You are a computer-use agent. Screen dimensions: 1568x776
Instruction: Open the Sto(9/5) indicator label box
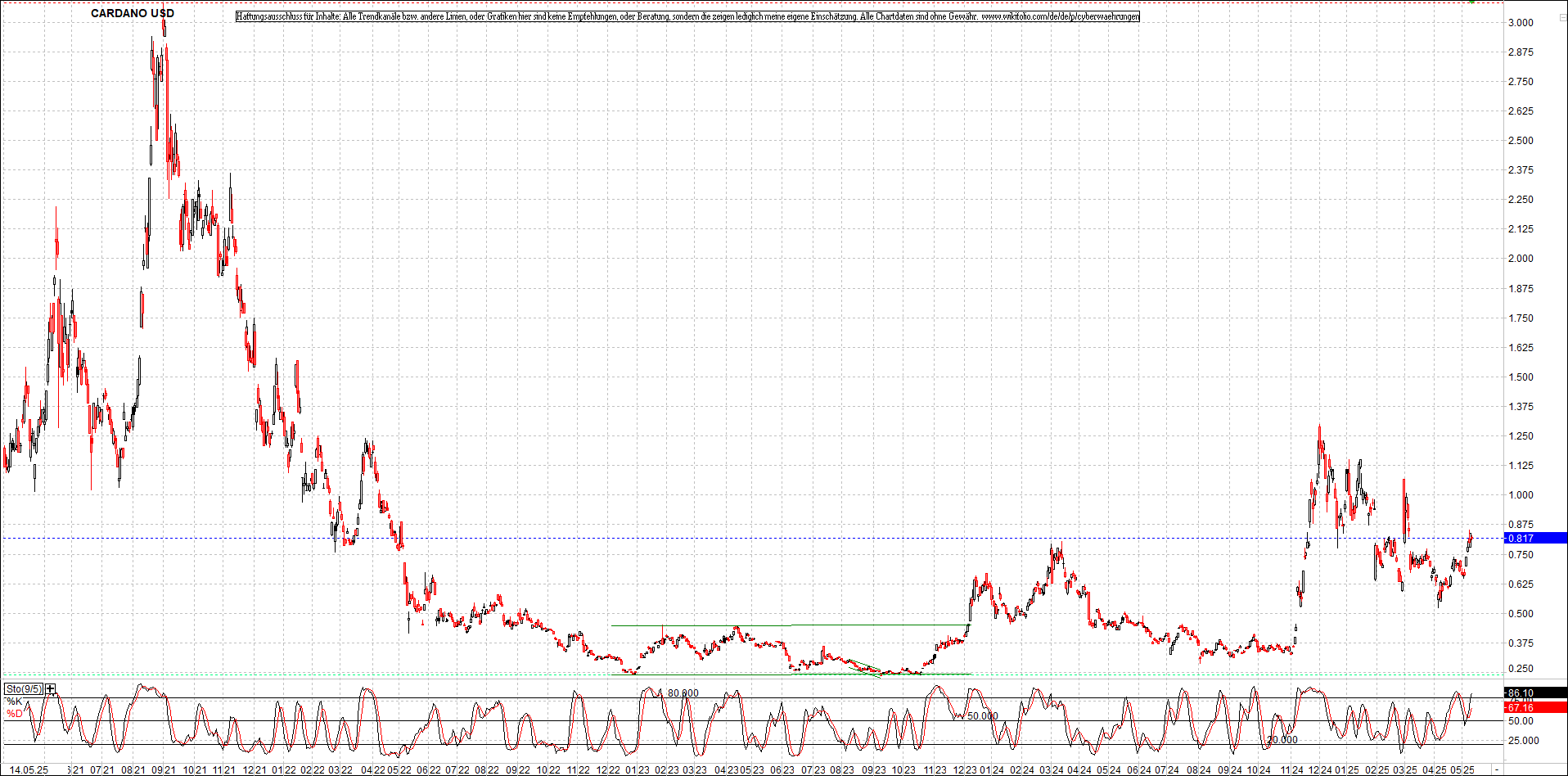[x=22, y=688]
